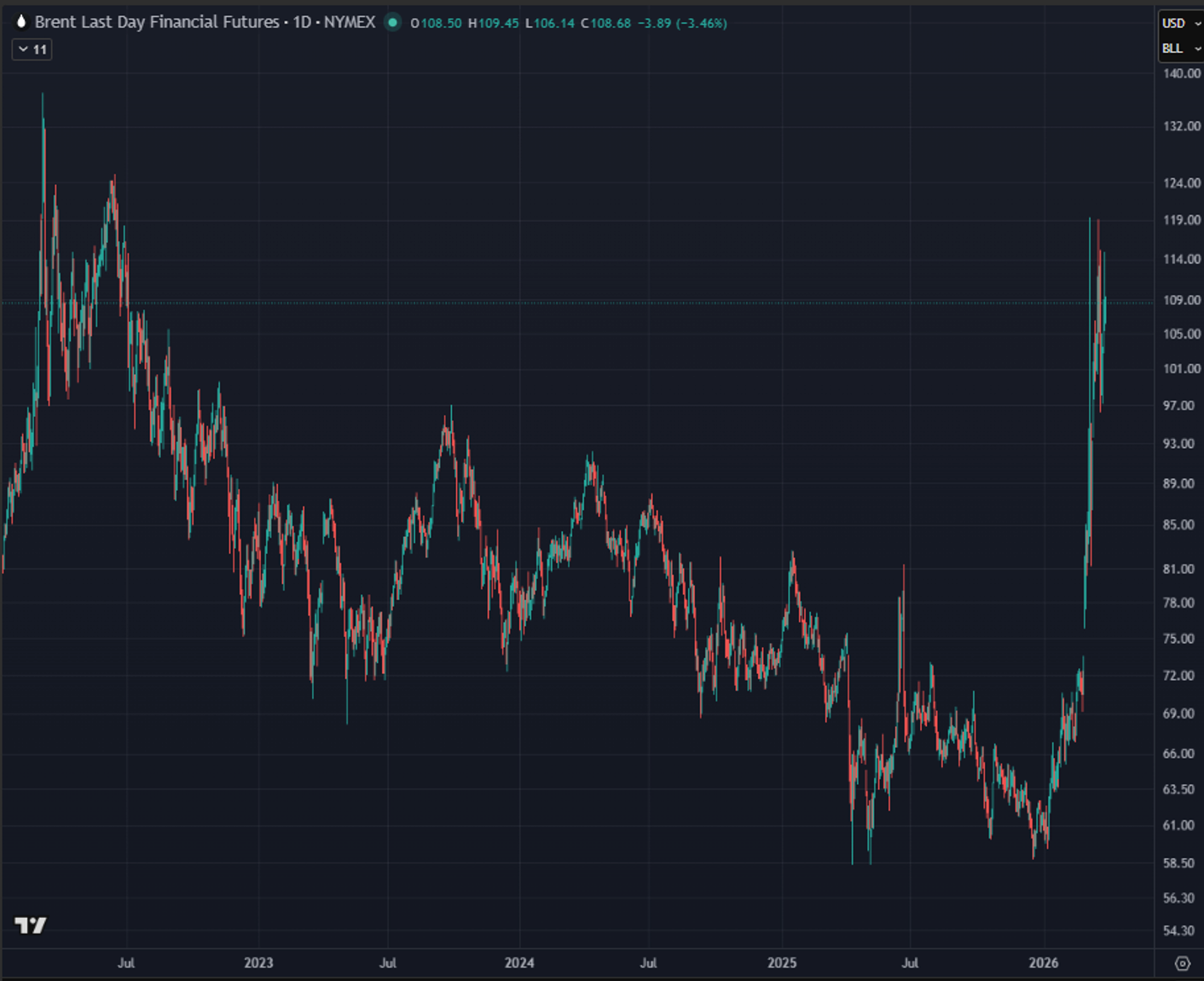Click the 58.50 price axis label
The height and width of the screenshot is (981, 1204).
coord(1179,863)
